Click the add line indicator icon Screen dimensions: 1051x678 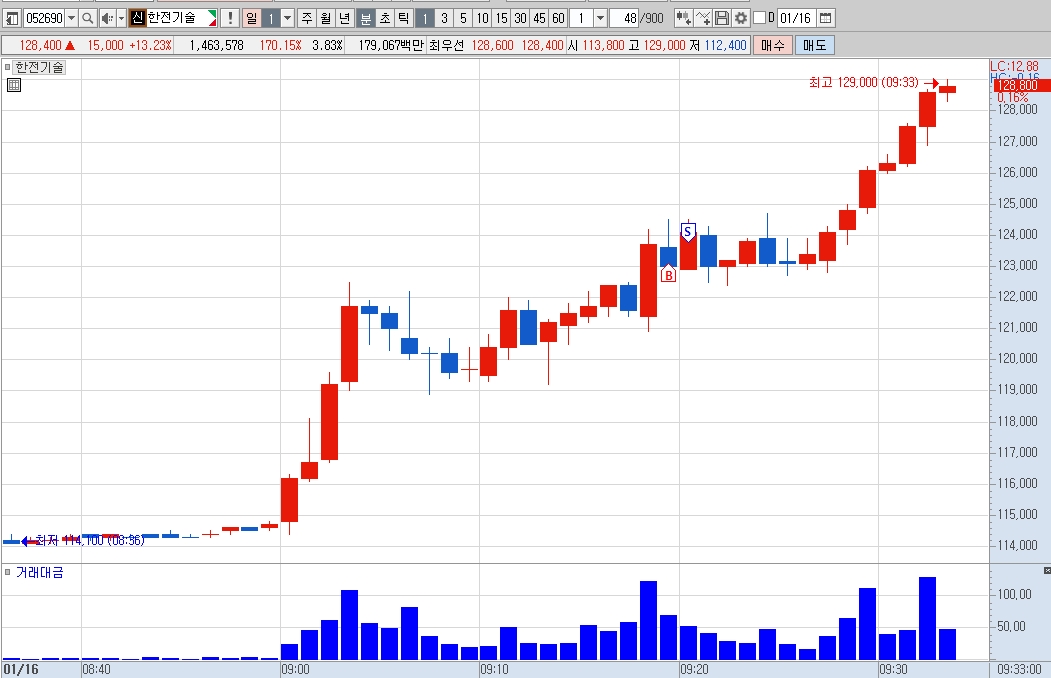[x=702, y=18]
